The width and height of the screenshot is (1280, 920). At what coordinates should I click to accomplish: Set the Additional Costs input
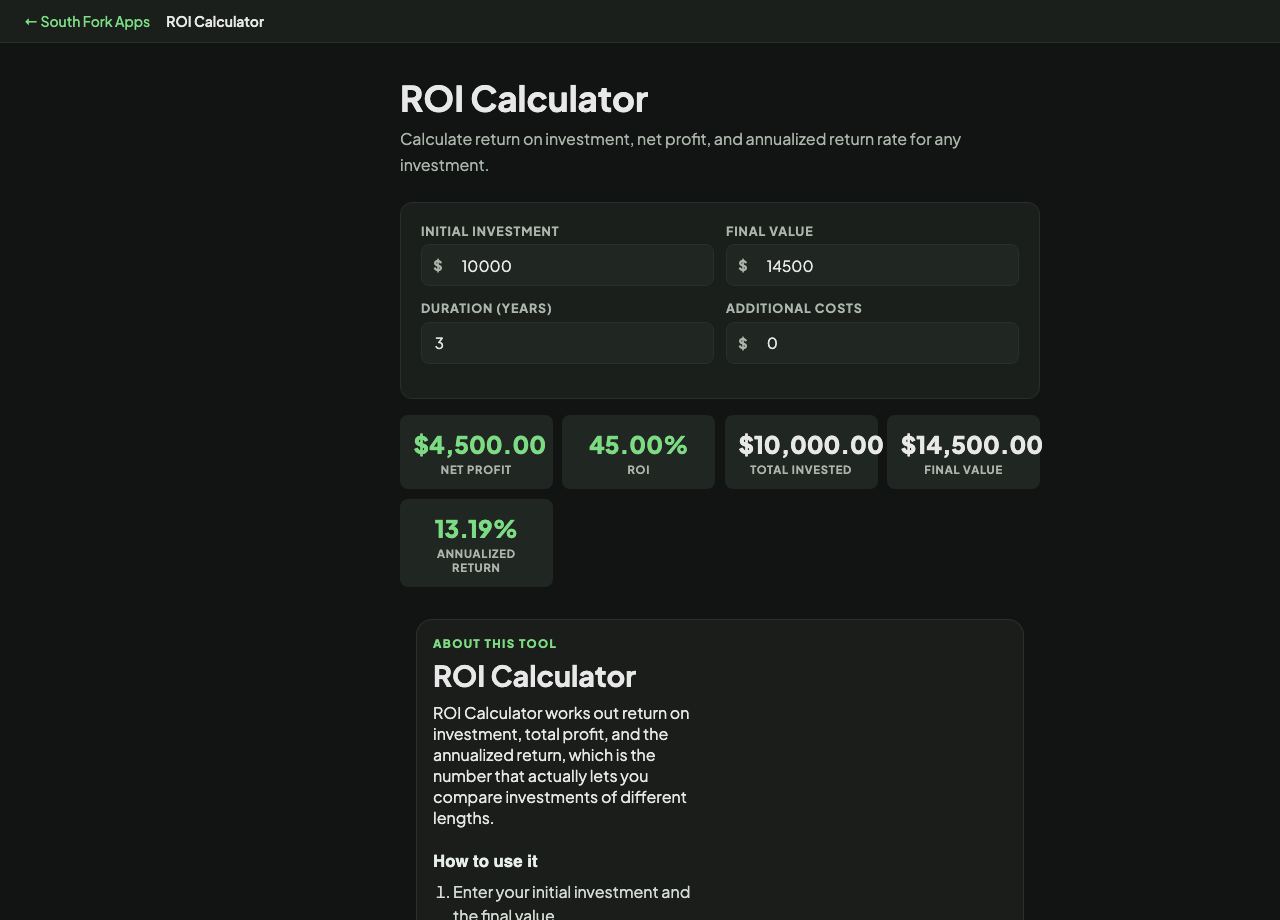pos(872,343)
